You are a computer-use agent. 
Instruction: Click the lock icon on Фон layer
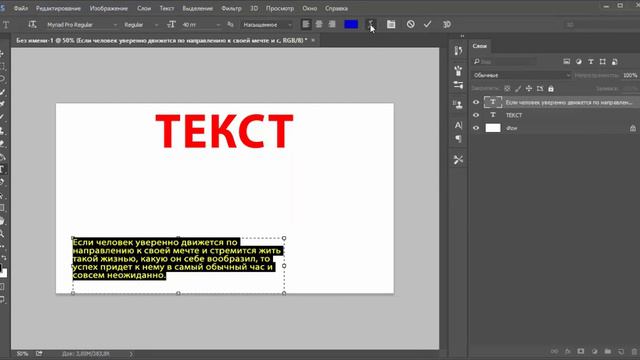[x=633, y=128]
